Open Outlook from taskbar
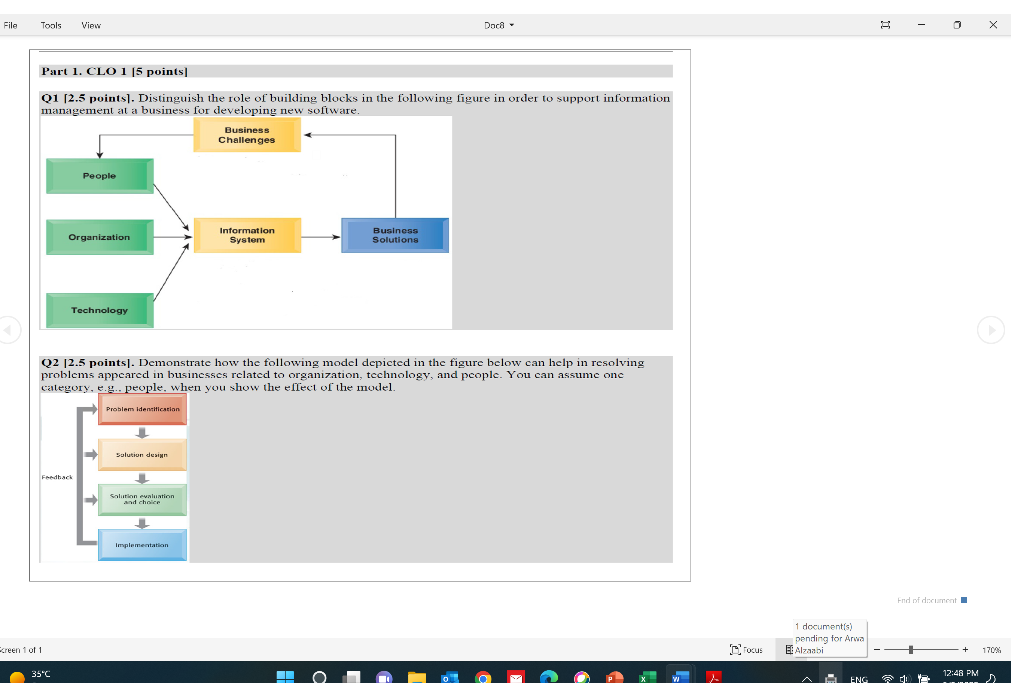Viewport: 1024px width, 683px height. pyautogui.click(x=449, y=677)
